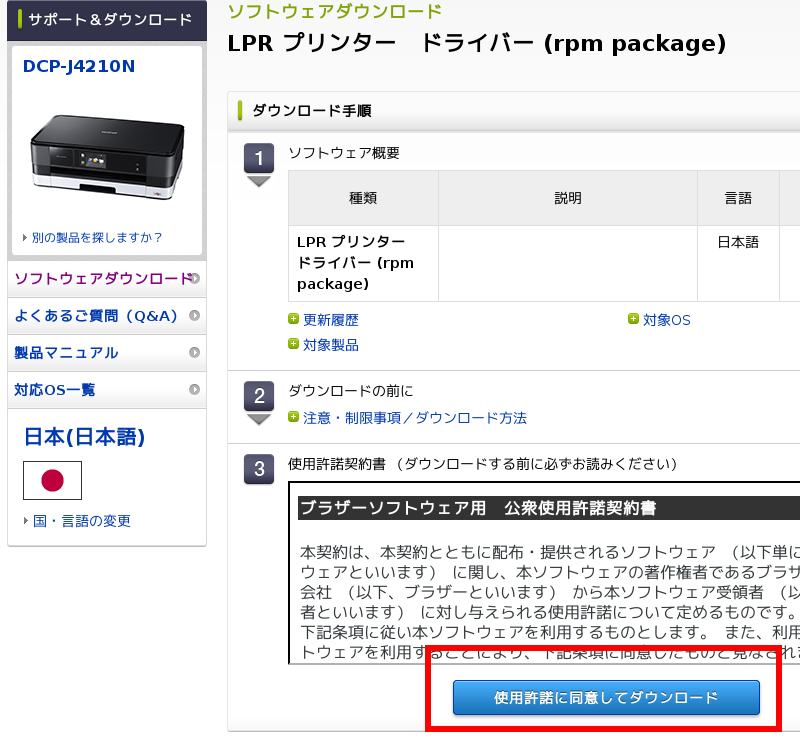Click the agree-to-license download button
Image resolution: width=800 pixels, height=740 pixels.
[x=606, y=697]
